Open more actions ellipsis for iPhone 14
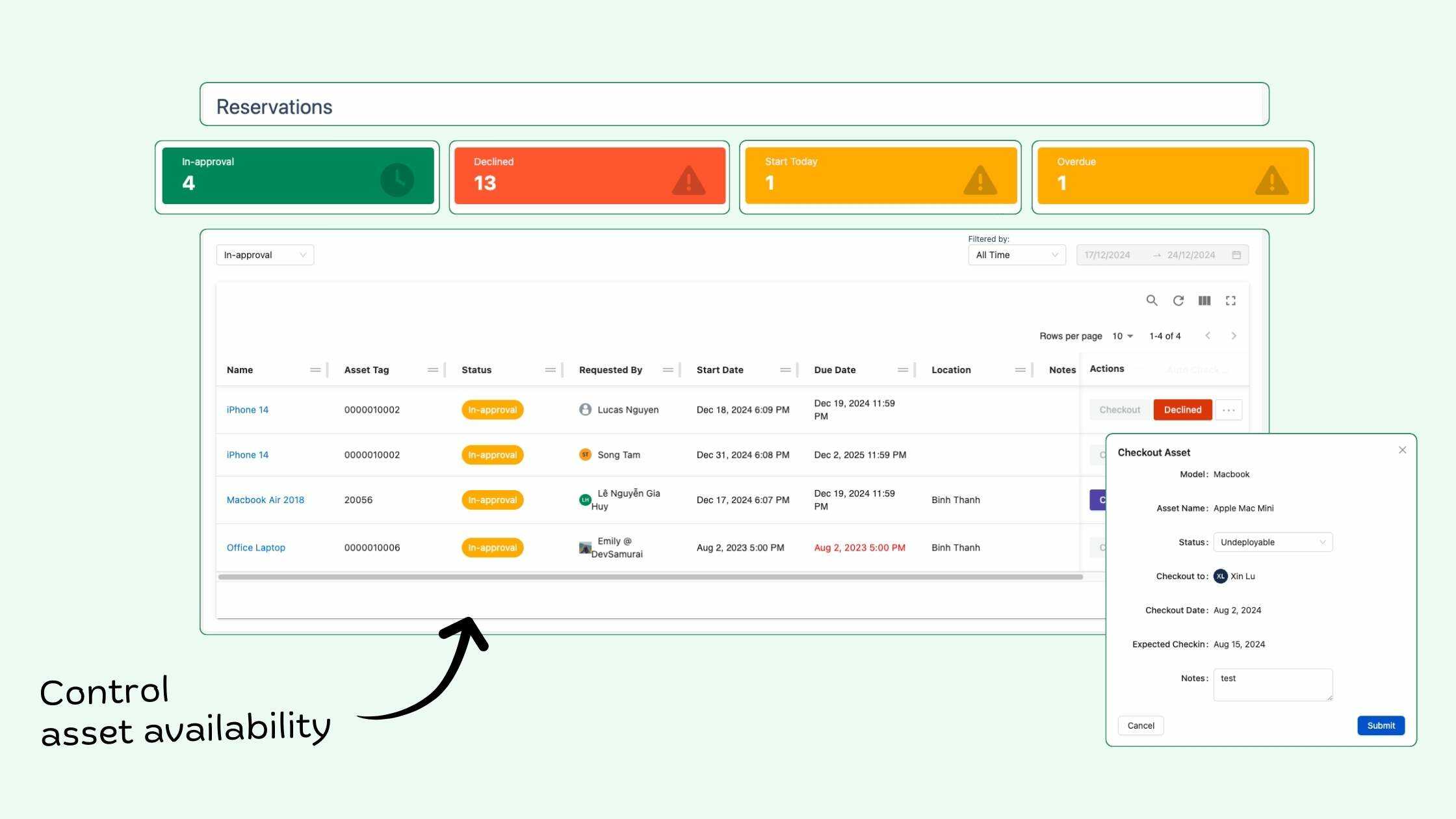Screen dimensions: 1456x819 pyautogui.click(x=1228, y=409)
